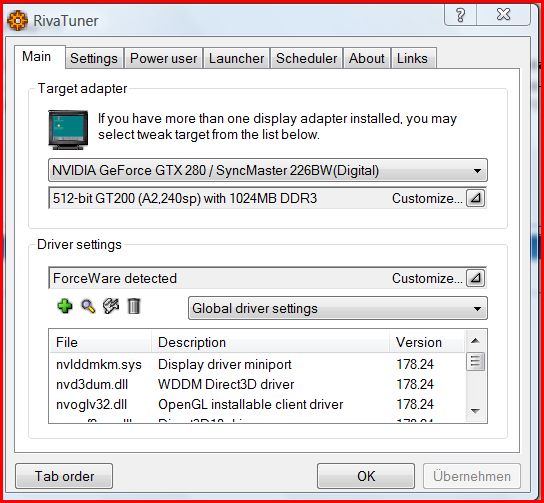Click the driver list scroll up arrow
This screenshot has height=503, width=544.
[475, 341]
